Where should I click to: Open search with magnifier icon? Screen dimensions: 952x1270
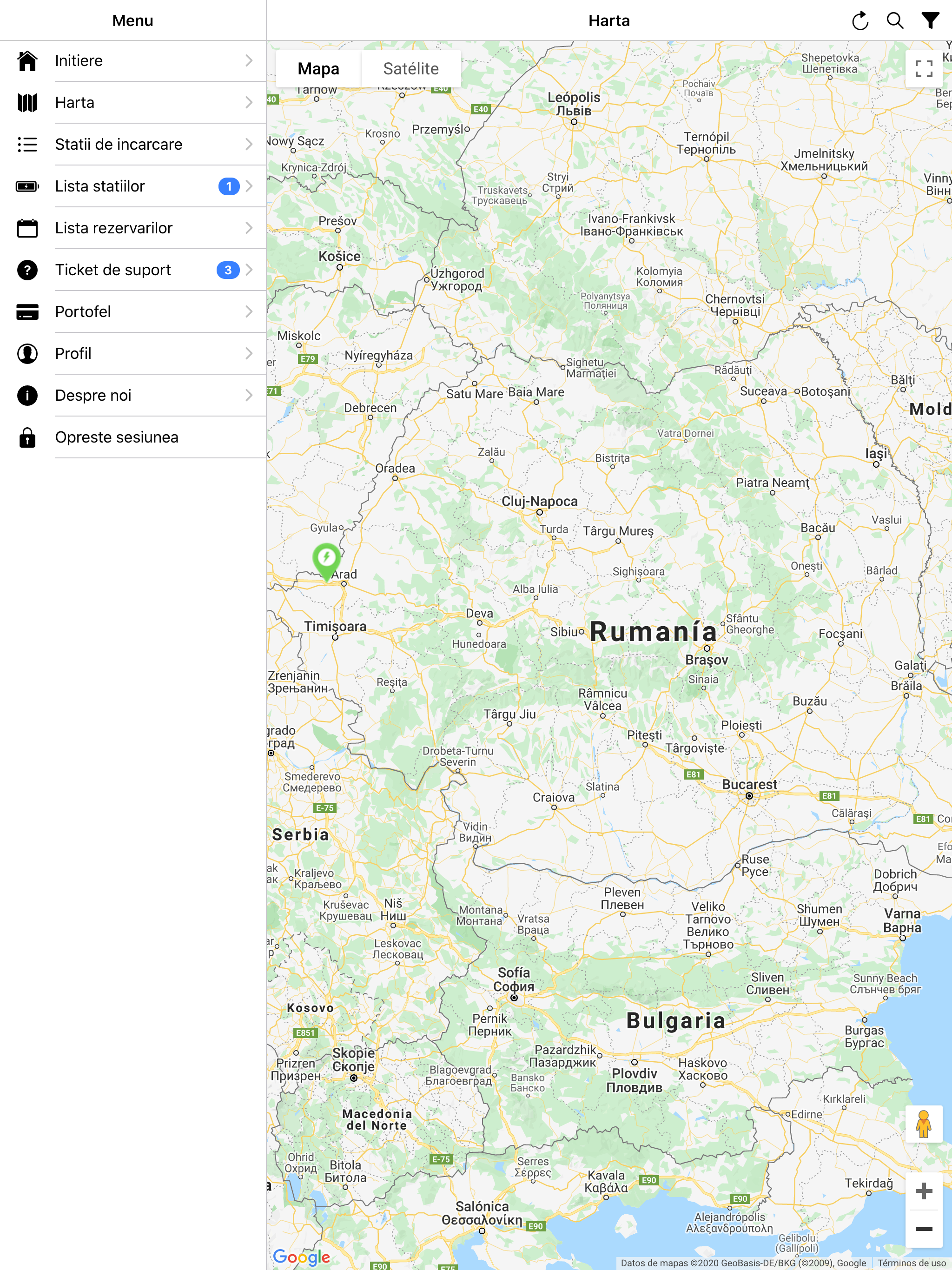click(895, 20)
